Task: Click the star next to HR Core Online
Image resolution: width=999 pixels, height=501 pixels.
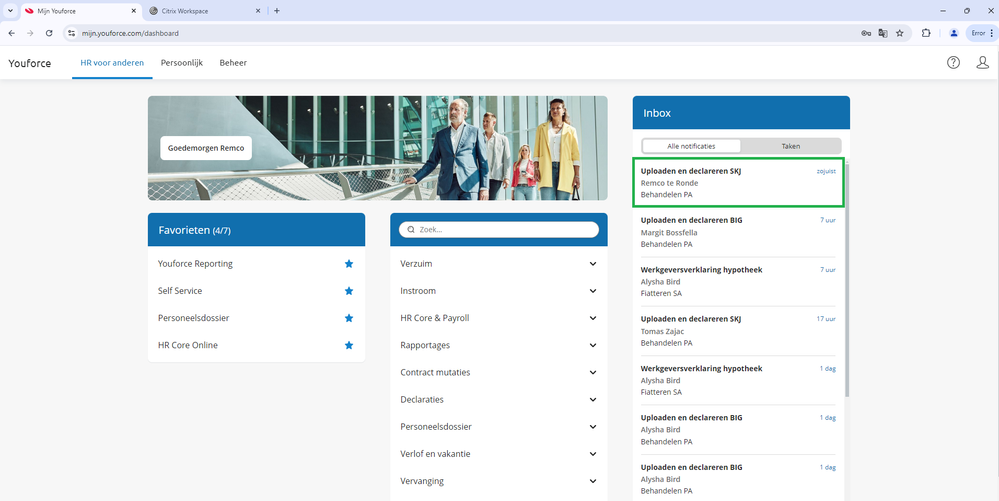Action: pos(349,345)
